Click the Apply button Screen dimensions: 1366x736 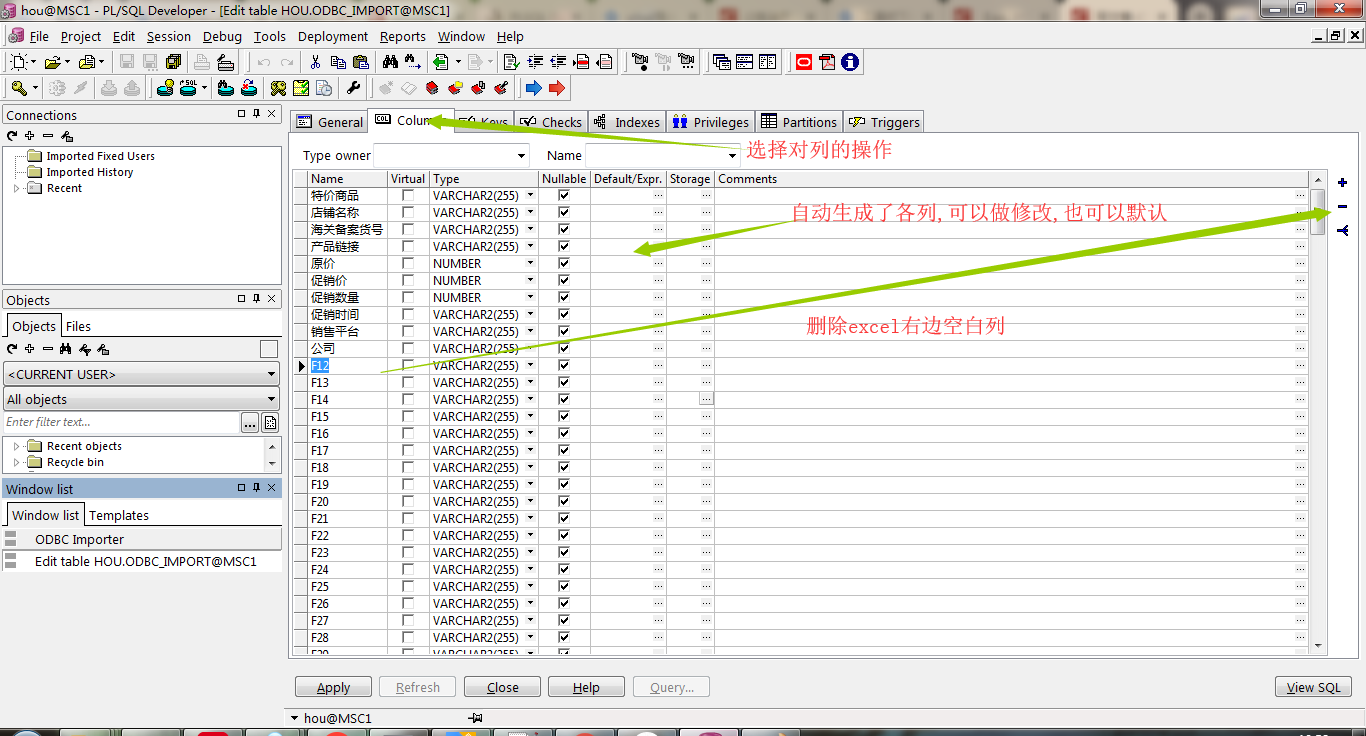click(x=333, y=687)
